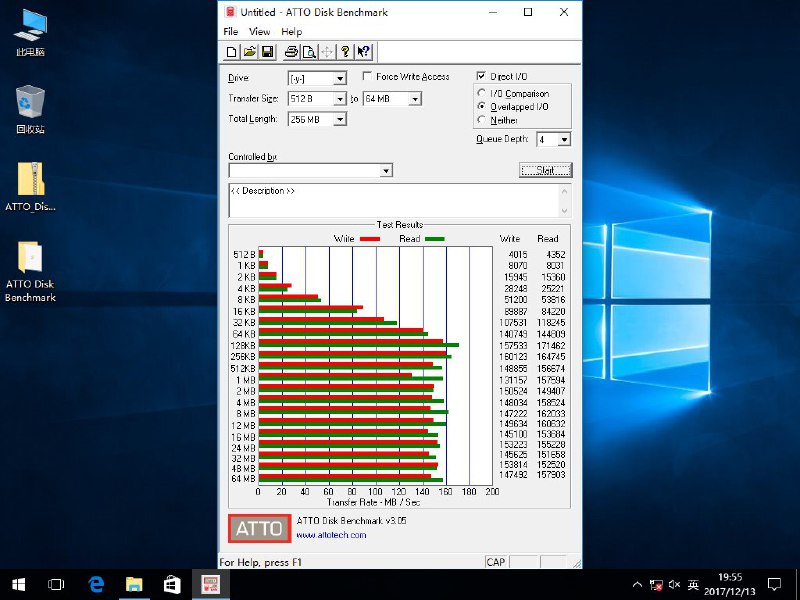Click the Description scrollbar down arrow

click(x=564, y=210)
